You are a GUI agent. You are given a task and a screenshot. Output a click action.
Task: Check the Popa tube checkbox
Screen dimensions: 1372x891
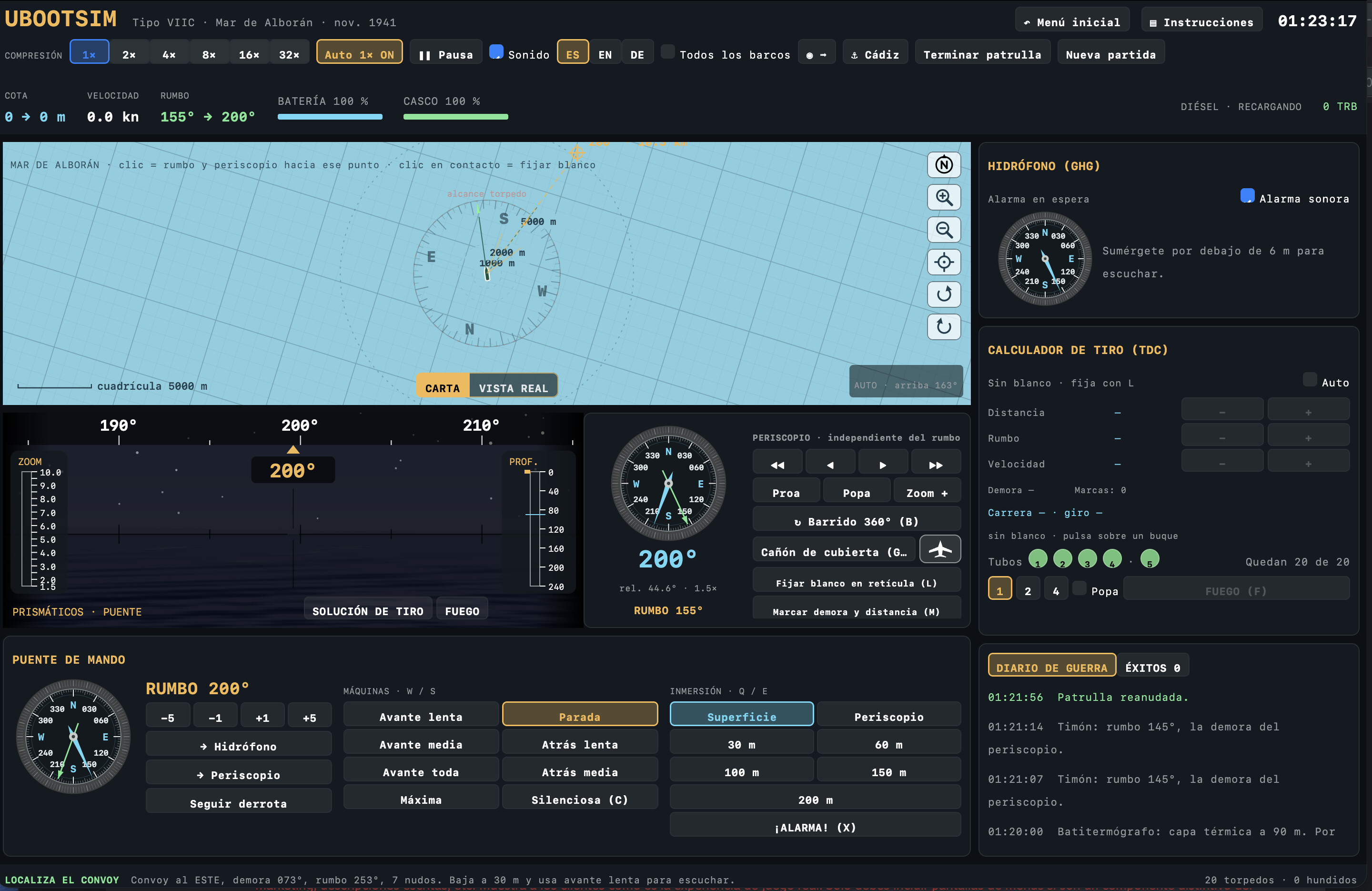coord(1079,587)
